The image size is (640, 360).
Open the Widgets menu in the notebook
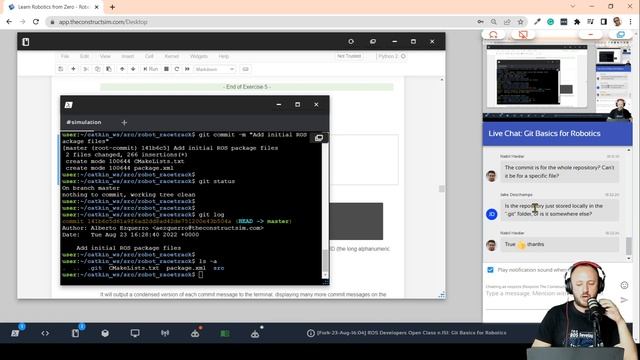tap(199, 56)
